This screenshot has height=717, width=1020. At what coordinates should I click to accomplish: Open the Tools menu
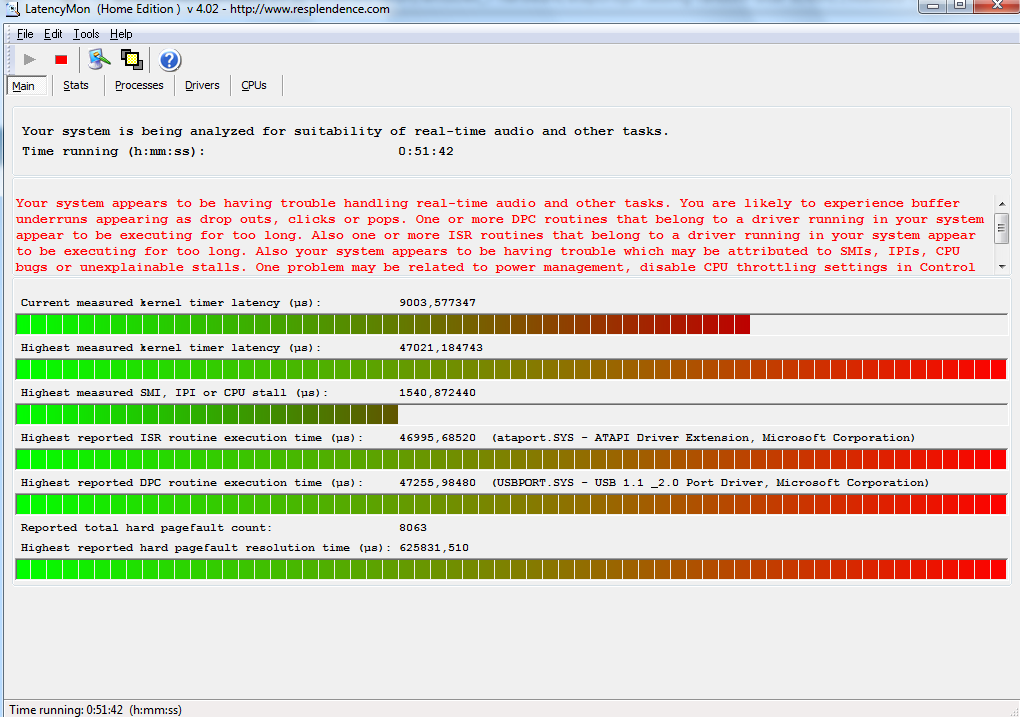point(86,34)
